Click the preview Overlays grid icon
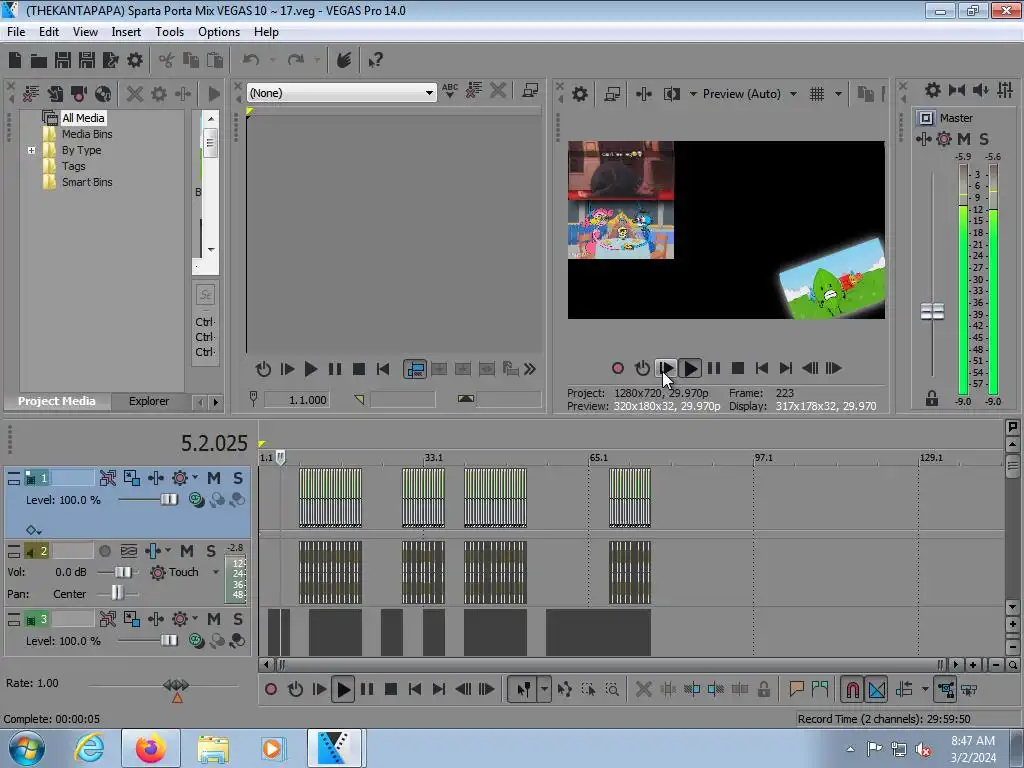1024x768 pixels. 817,94
